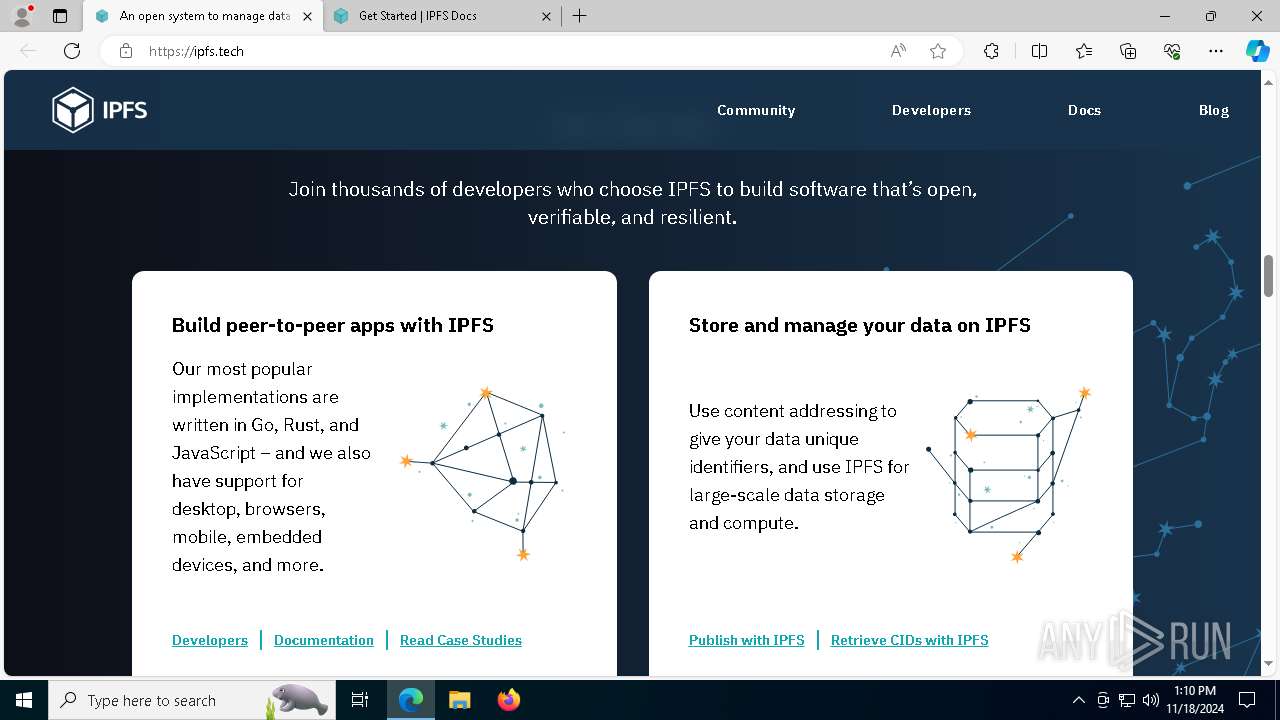Click the IPFS logo in site header
1280x720 pixels.
coord(100,110)
